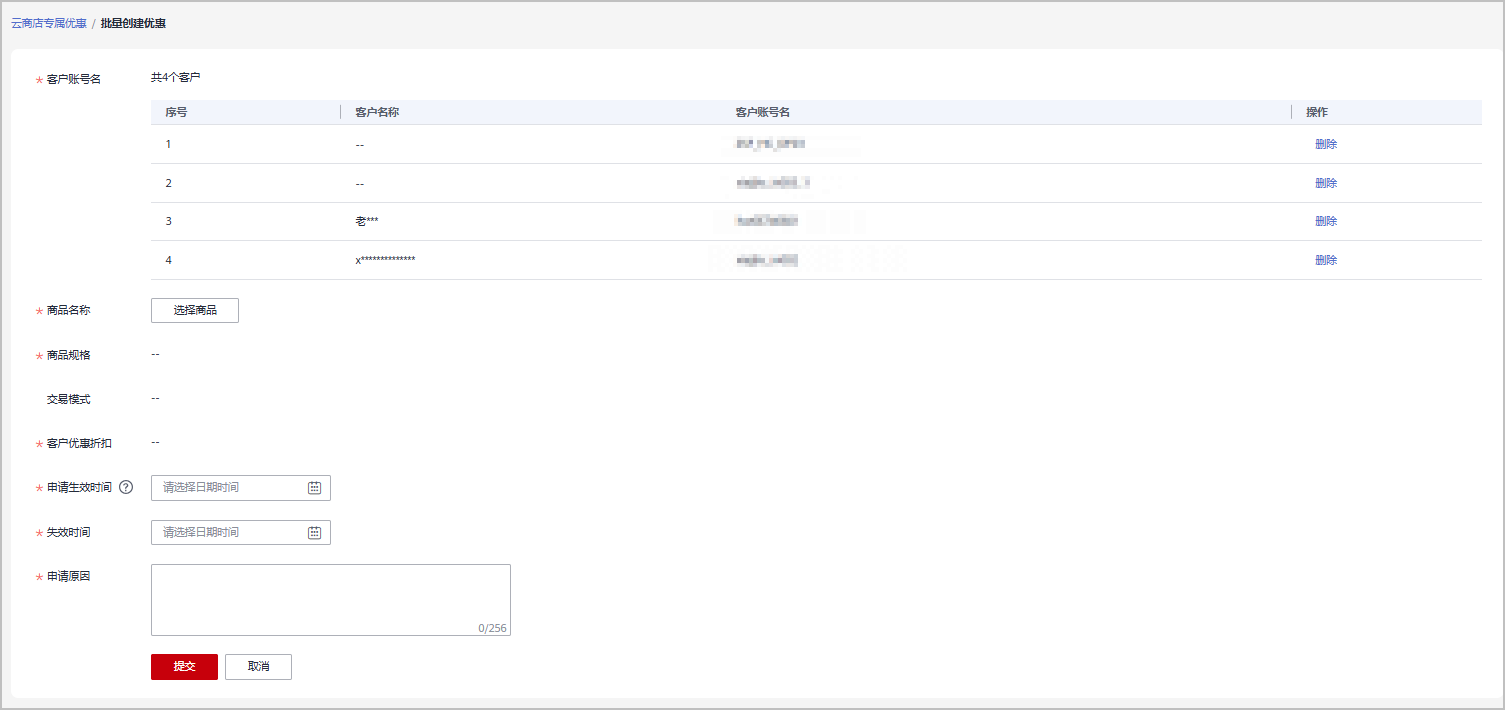Go to 云商店专属优惠 breadcrumb link
The height and width of the screenshot is (710, 1505).
point(49,23)
